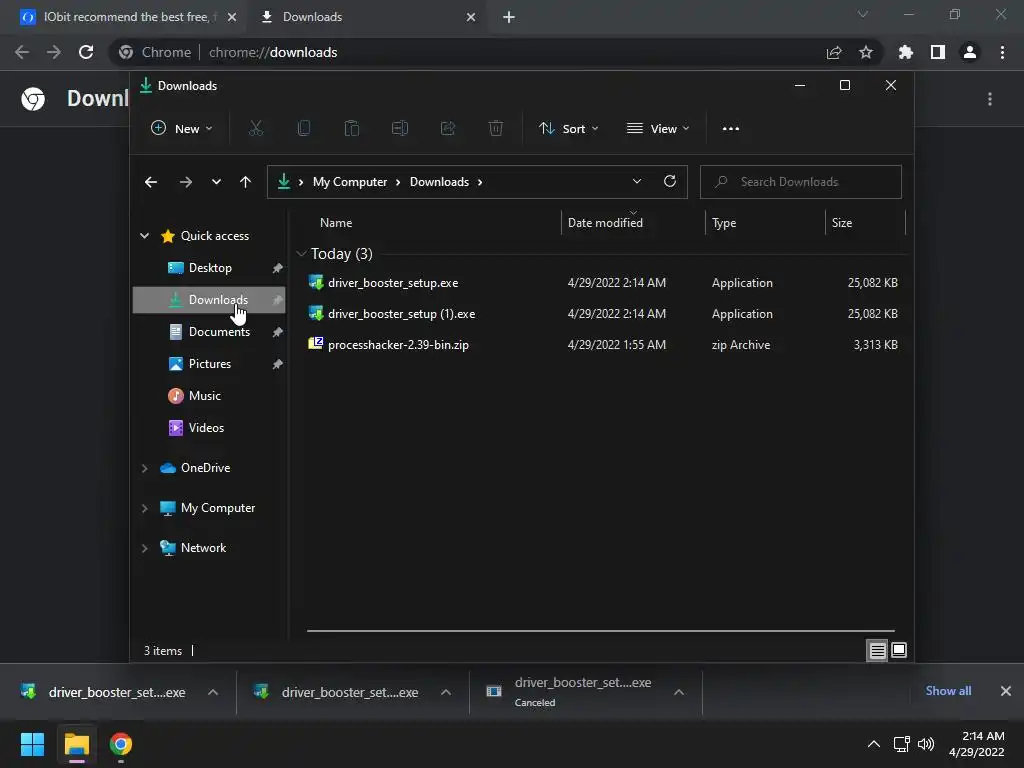Refresh the Downloads folder view
The height and width of the screenshot is (768, 1024).
pyautogui.click(x=669, y=182)
